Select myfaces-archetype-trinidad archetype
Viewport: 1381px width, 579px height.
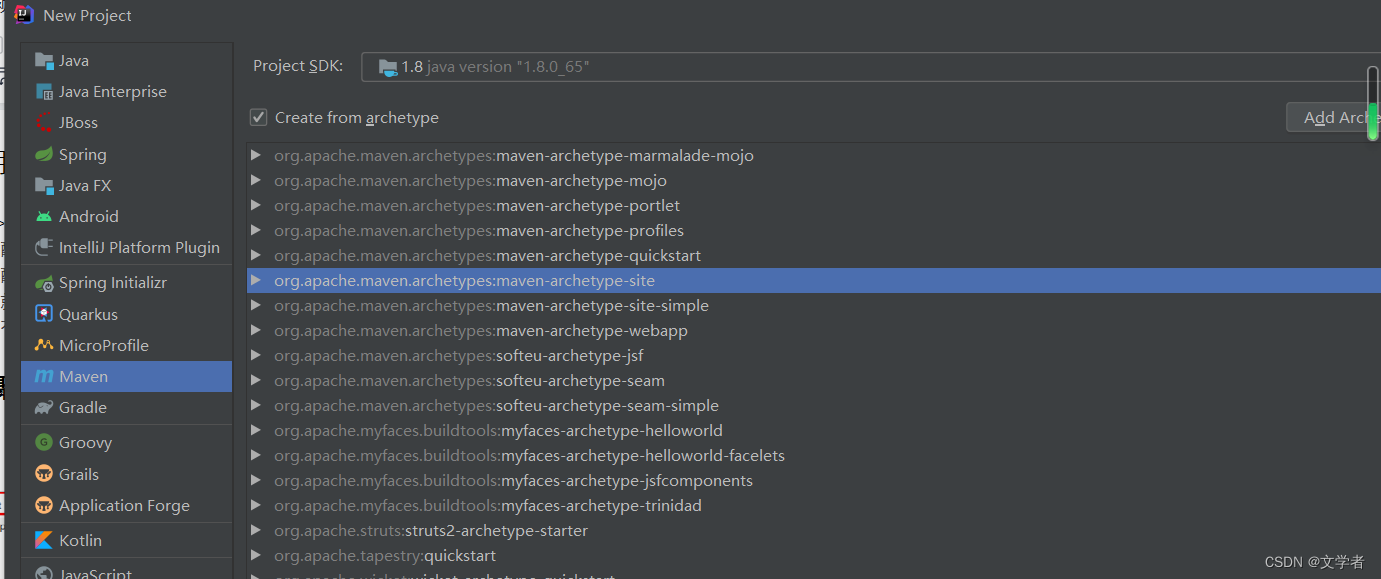point(813,505)
